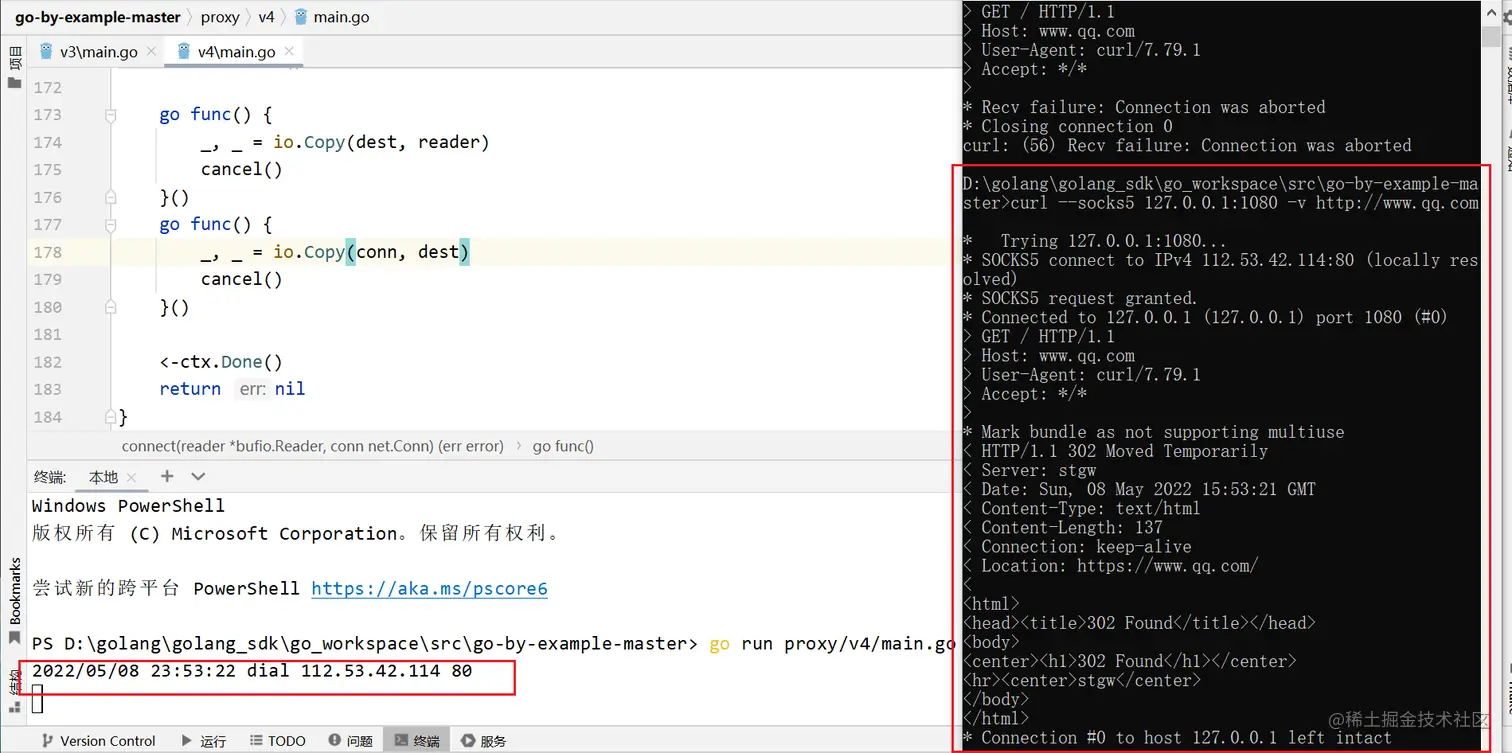This screenshot has height=753, width=1512.
Task: Click the return nil line
Action: point(232,389)
